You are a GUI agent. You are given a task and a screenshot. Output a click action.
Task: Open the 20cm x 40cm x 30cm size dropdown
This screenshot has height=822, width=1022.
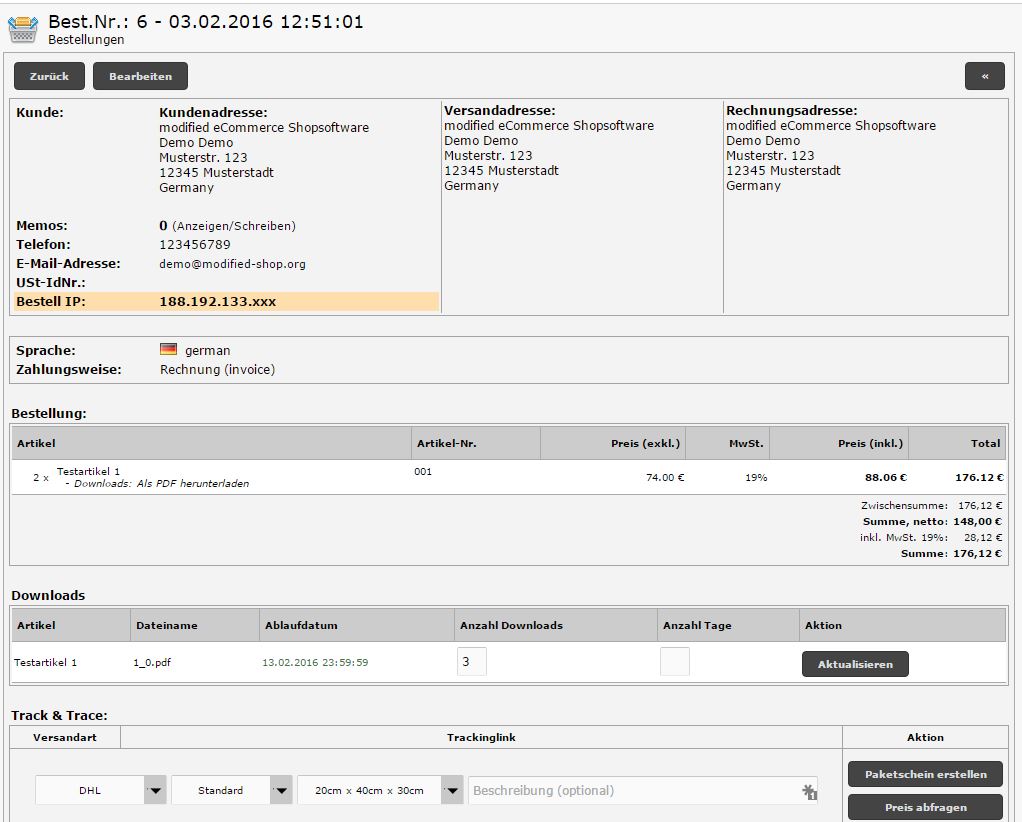click(379, 790)
